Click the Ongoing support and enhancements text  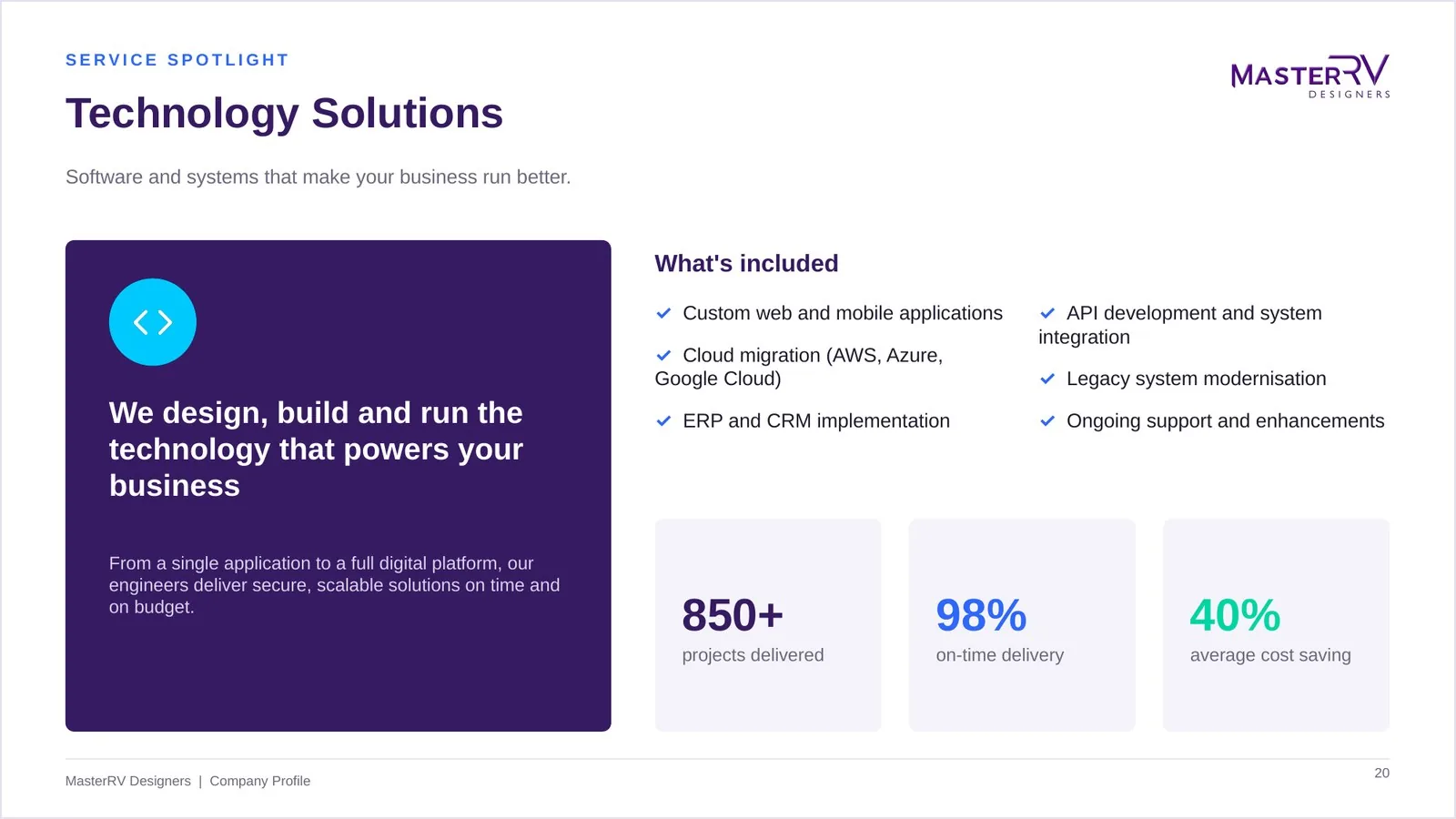(x=1225, y=420)
